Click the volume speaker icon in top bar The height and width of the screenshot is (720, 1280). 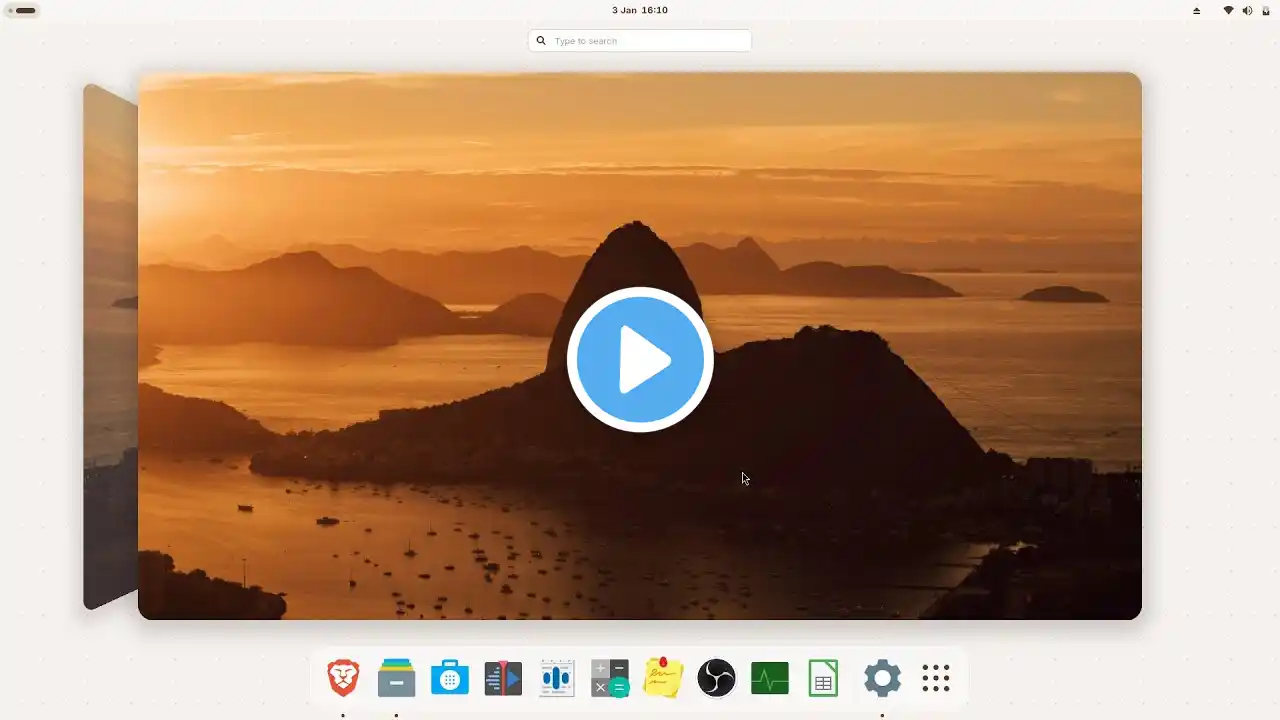point(1247,10)
